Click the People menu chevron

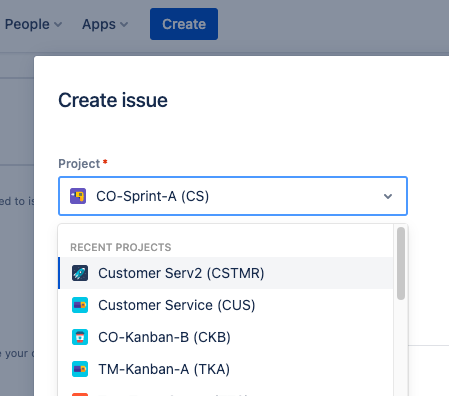coord(58,25)
